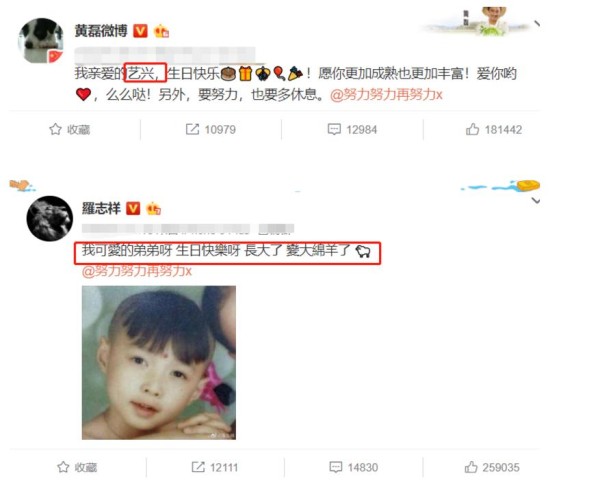The height and width of the screenshot is (485, 600).
Task: Open 羅志祥's lion profile avatar
Action: tap(49, 219)
